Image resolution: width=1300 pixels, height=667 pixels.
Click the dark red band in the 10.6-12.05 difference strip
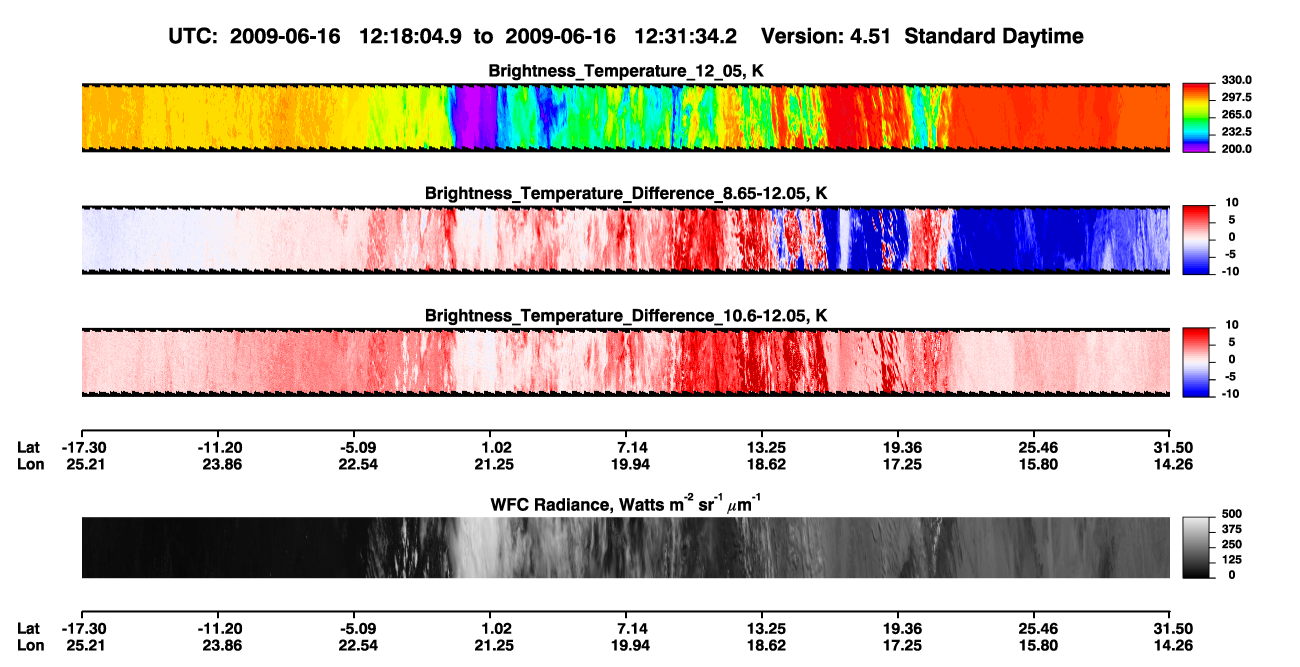(x=750, y=362)
